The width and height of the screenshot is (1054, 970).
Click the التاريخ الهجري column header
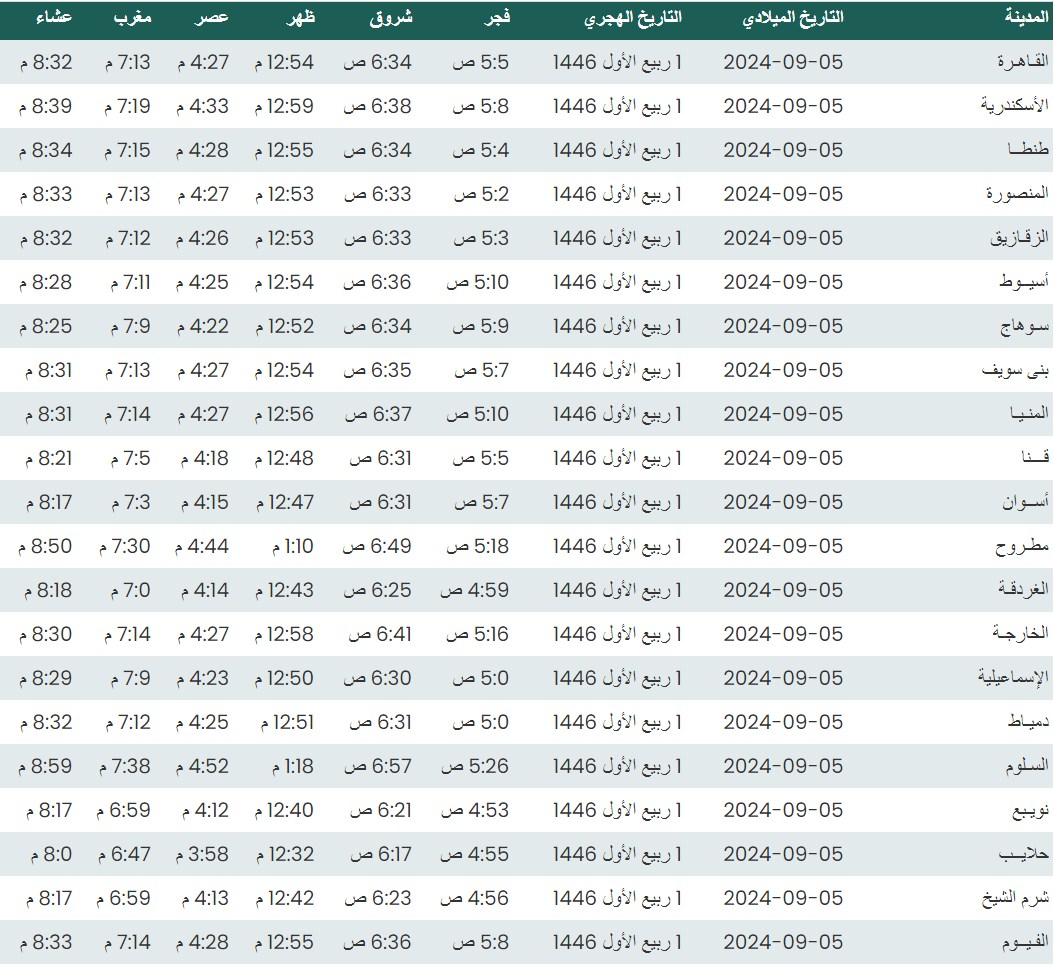pyautogui.click(x=632, y=18)
